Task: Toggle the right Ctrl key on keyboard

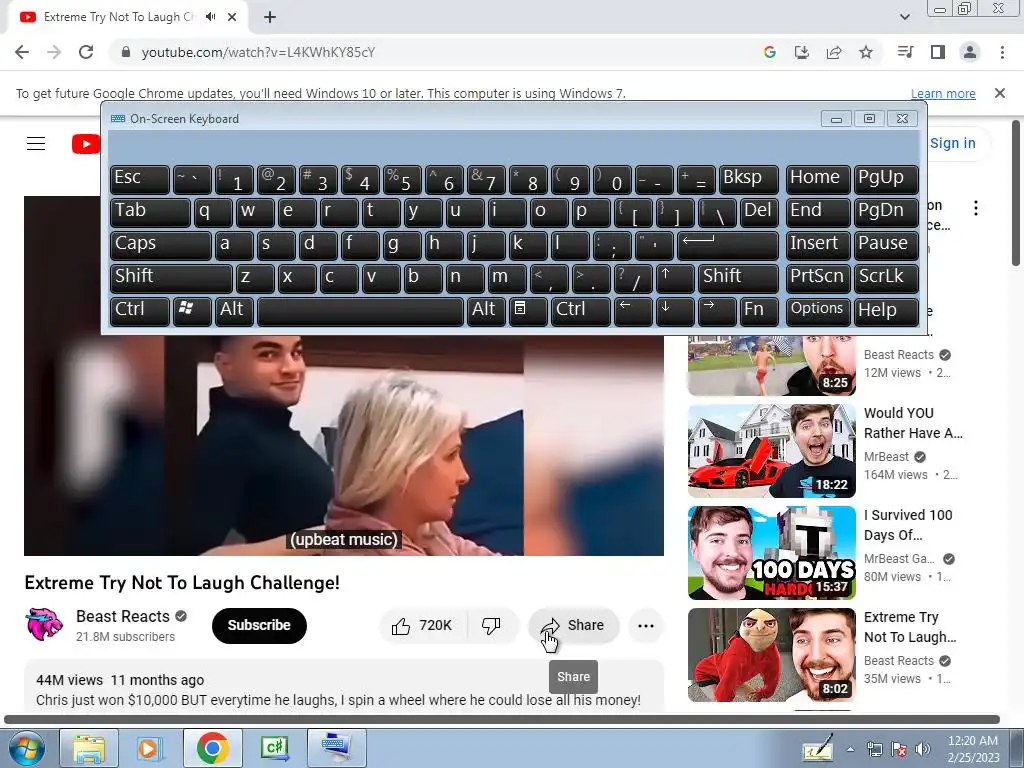Action: tap(581, 310)
